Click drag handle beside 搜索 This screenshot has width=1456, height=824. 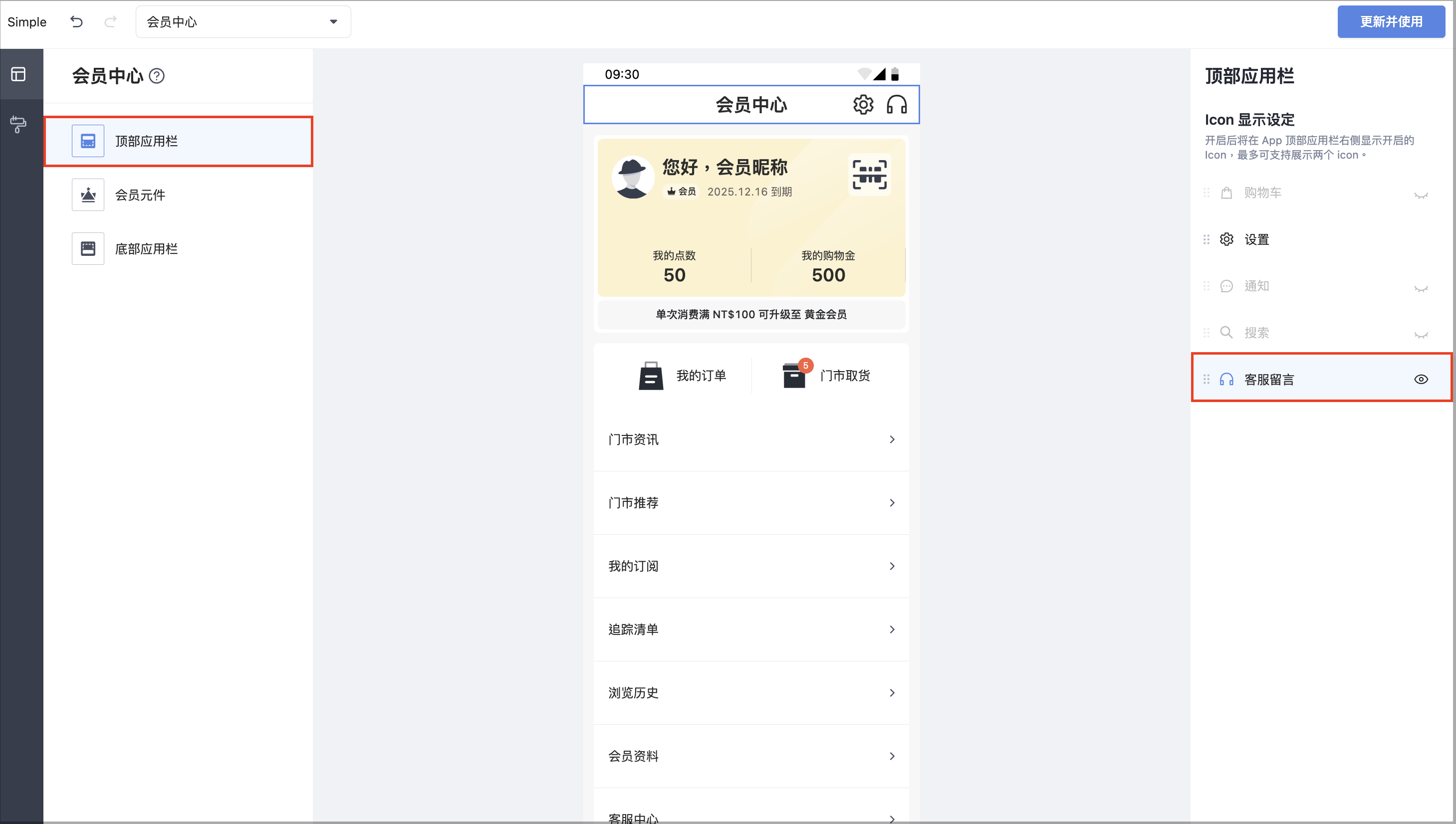pos(1207,333)
